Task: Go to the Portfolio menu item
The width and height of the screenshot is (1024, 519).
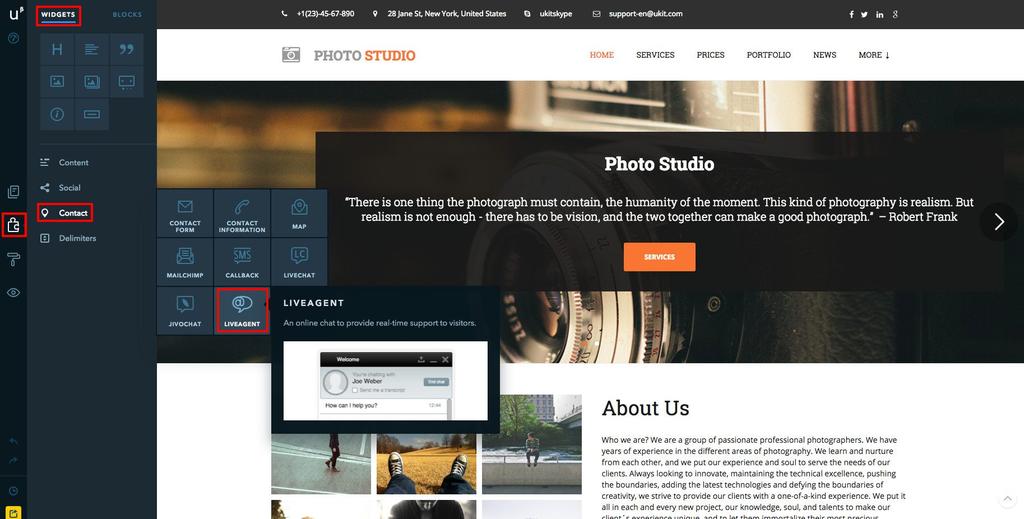Action: (x=769, y=55)
